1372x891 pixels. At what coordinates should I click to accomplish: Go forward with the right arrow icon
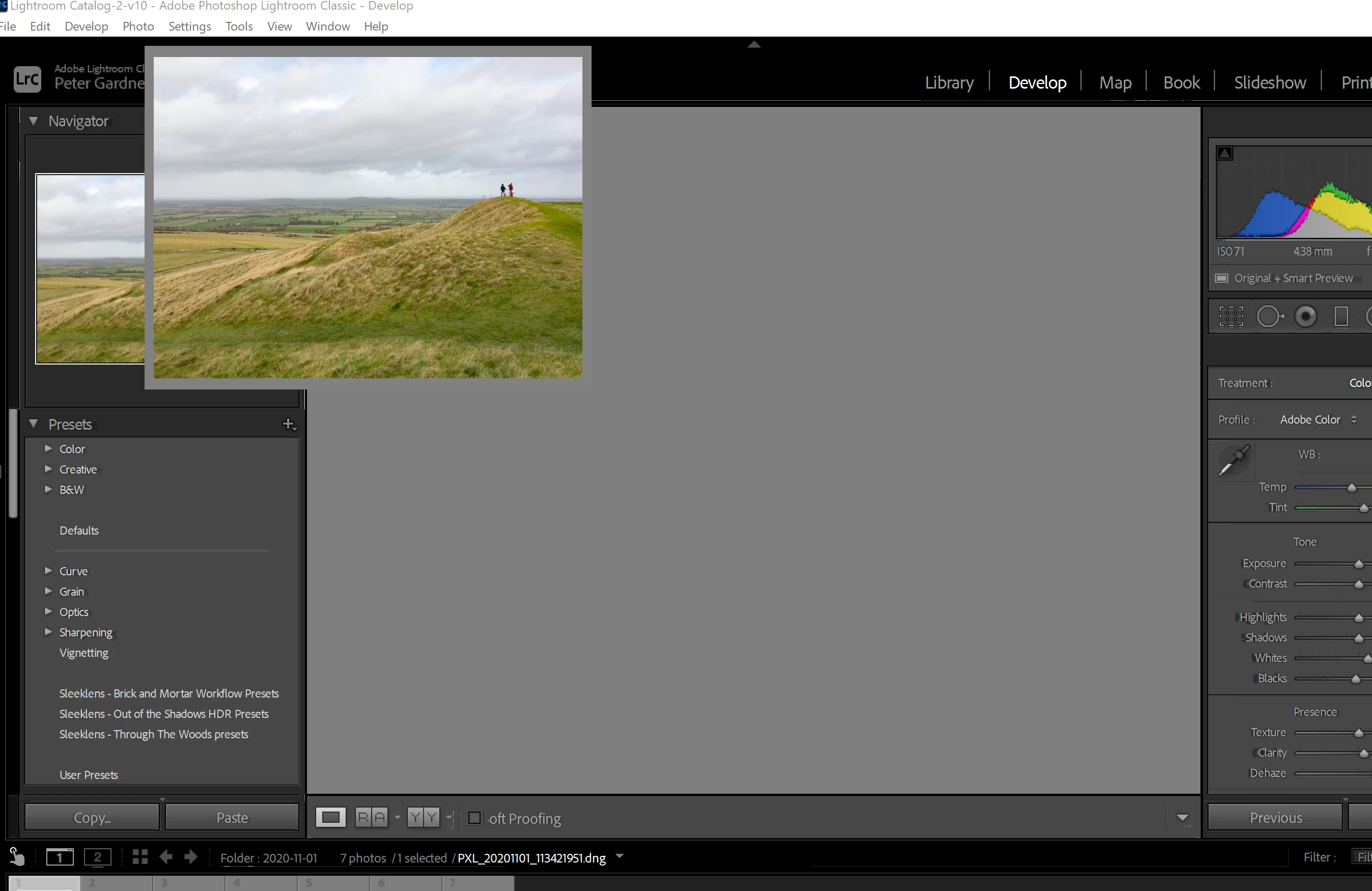[x=191, y=857]
